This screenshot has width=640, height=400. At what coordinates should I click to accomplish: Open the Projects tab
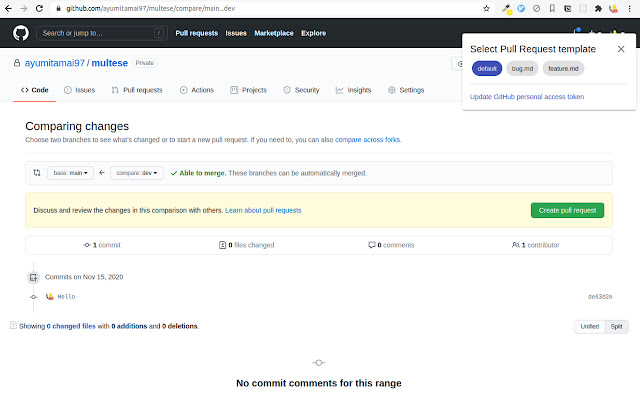click(x=249, y=90)
